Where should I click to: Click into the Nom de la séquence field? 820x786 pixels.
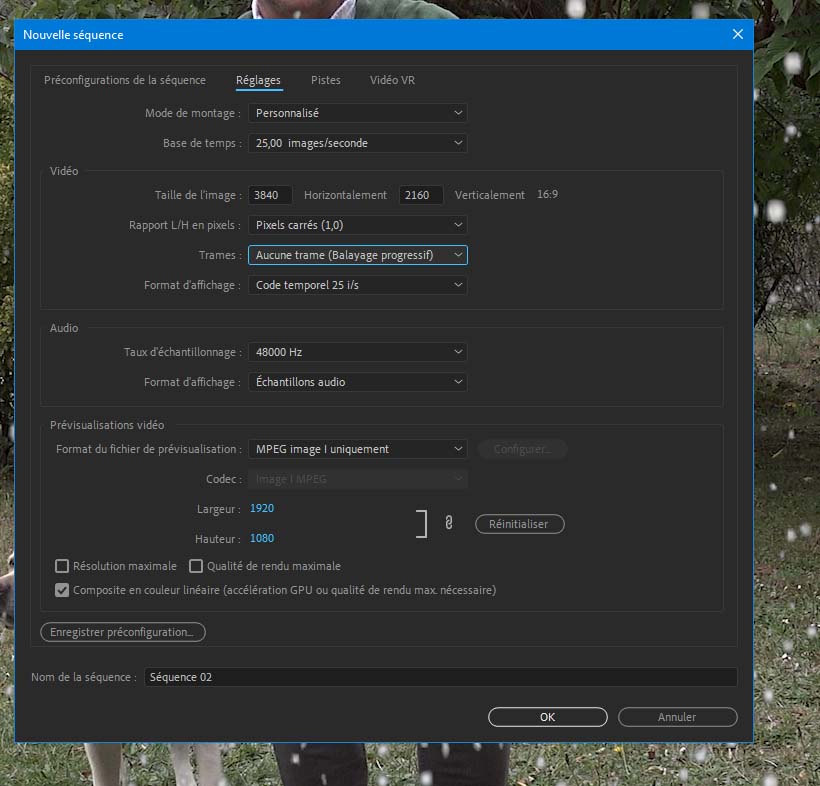[440, 677]
